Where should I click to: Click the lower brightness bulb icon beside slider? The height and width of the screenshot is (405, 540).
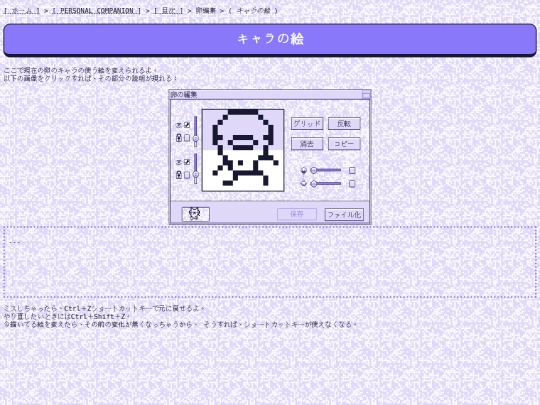pos(304,184)
